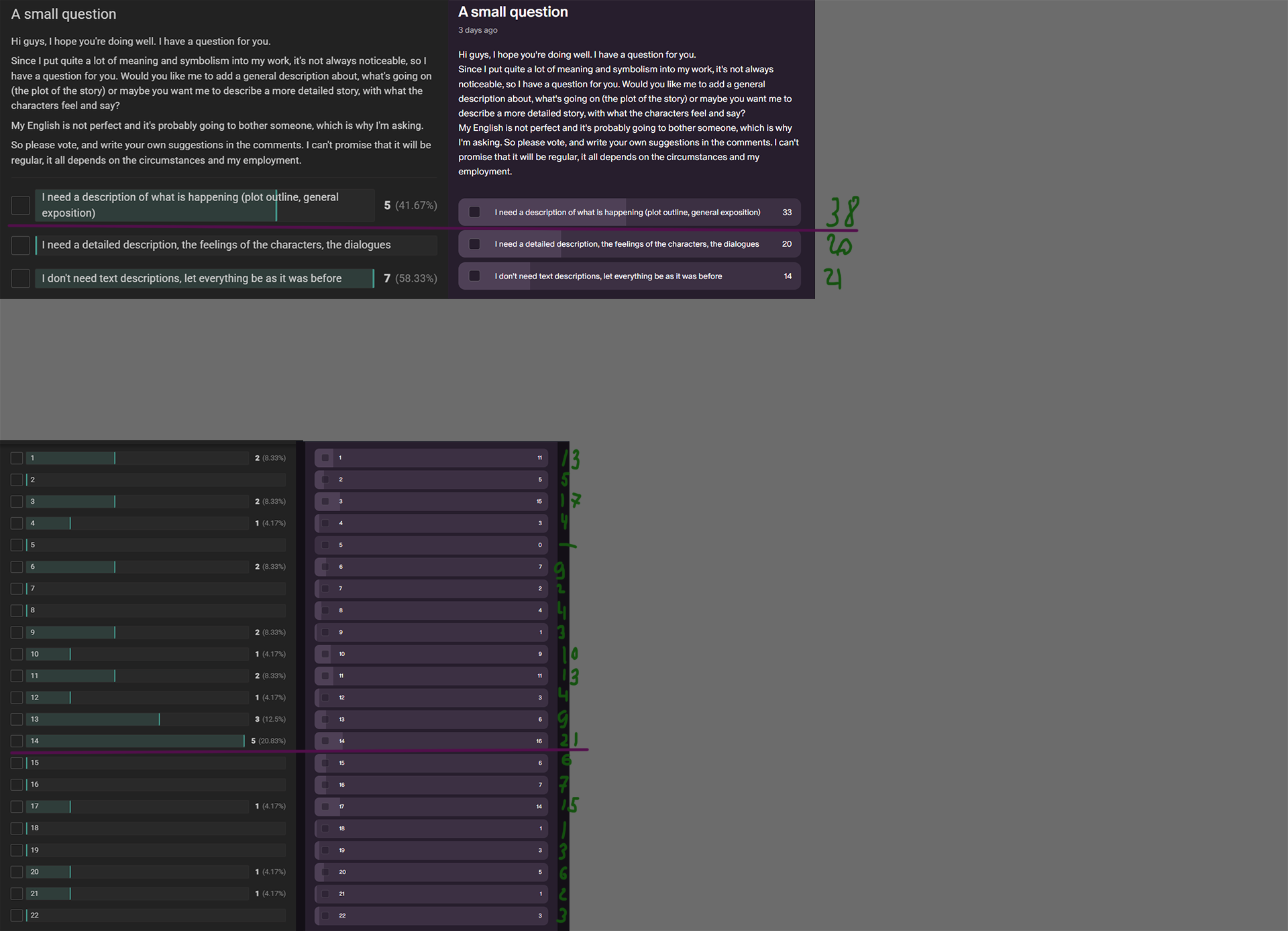Enable checkbox 11 in the gray numbered poll
The image size is (1288, 931).
17,676
